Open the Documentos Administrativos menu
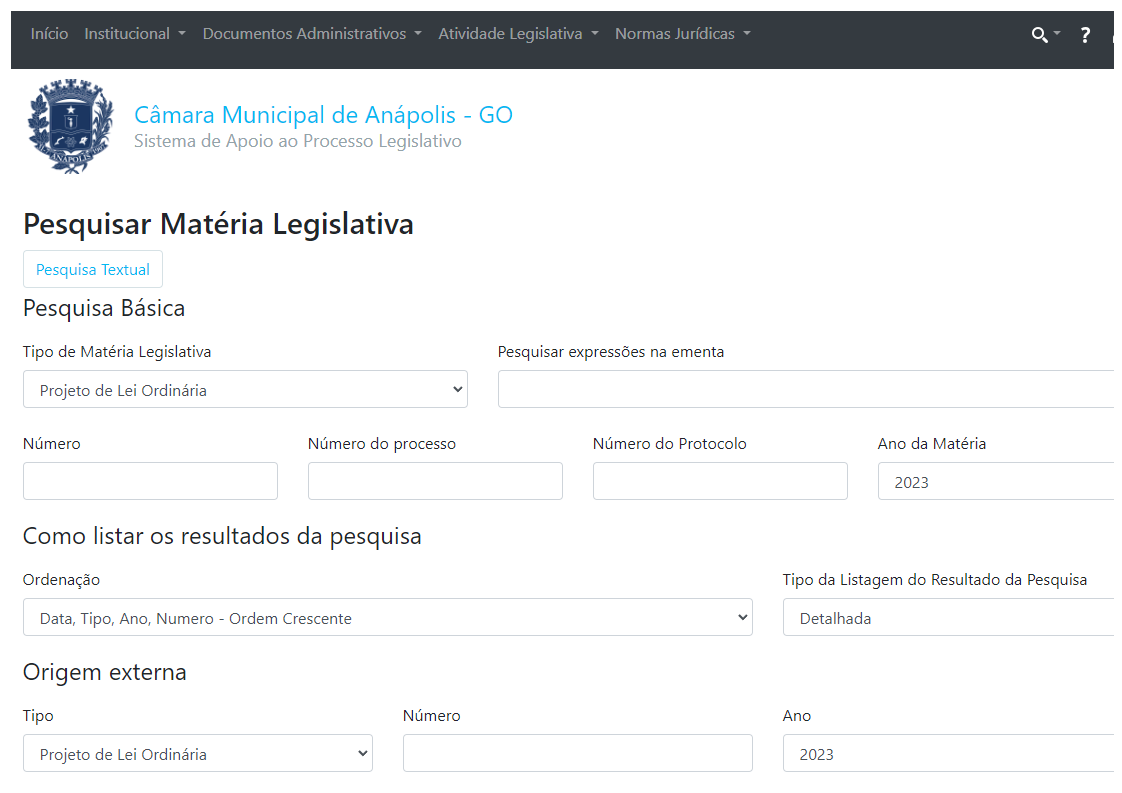1122x793 pixels. tap(312, 34)
